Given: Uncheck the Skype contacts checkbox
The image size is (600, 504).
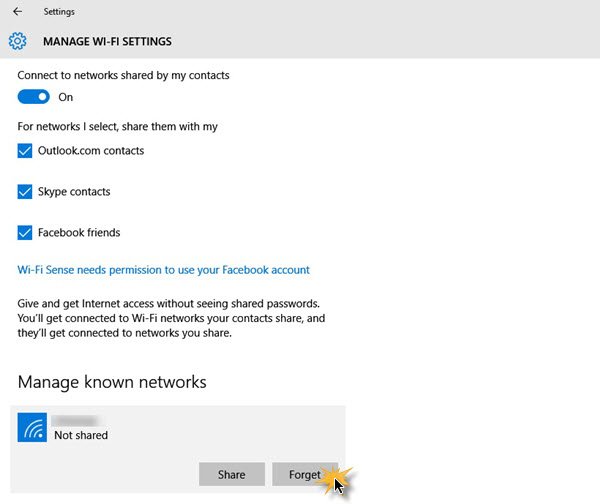Looking at the screenshot, I should point(25,192).
